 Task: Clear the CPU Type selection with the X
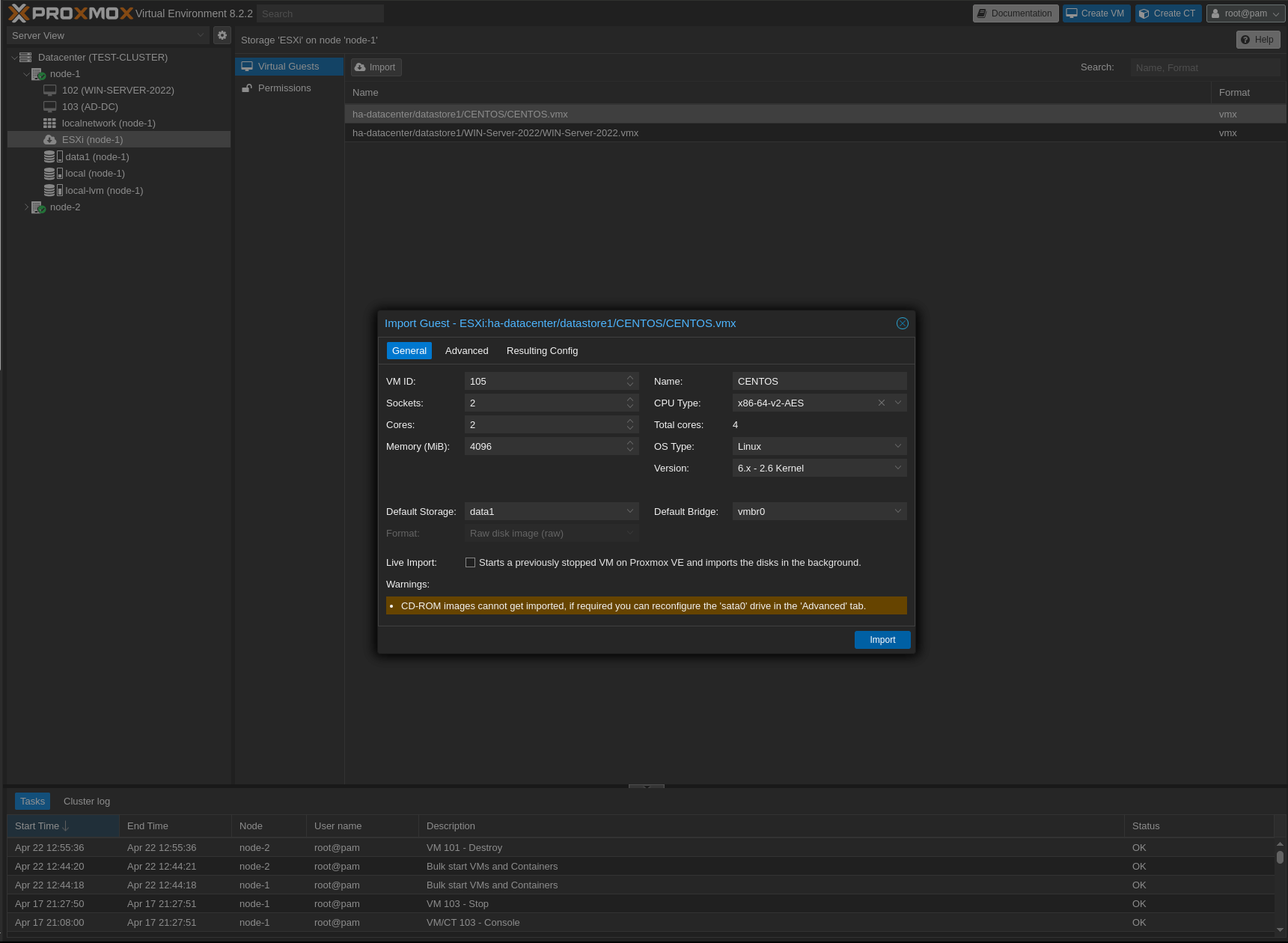click(x=881, y=403)
